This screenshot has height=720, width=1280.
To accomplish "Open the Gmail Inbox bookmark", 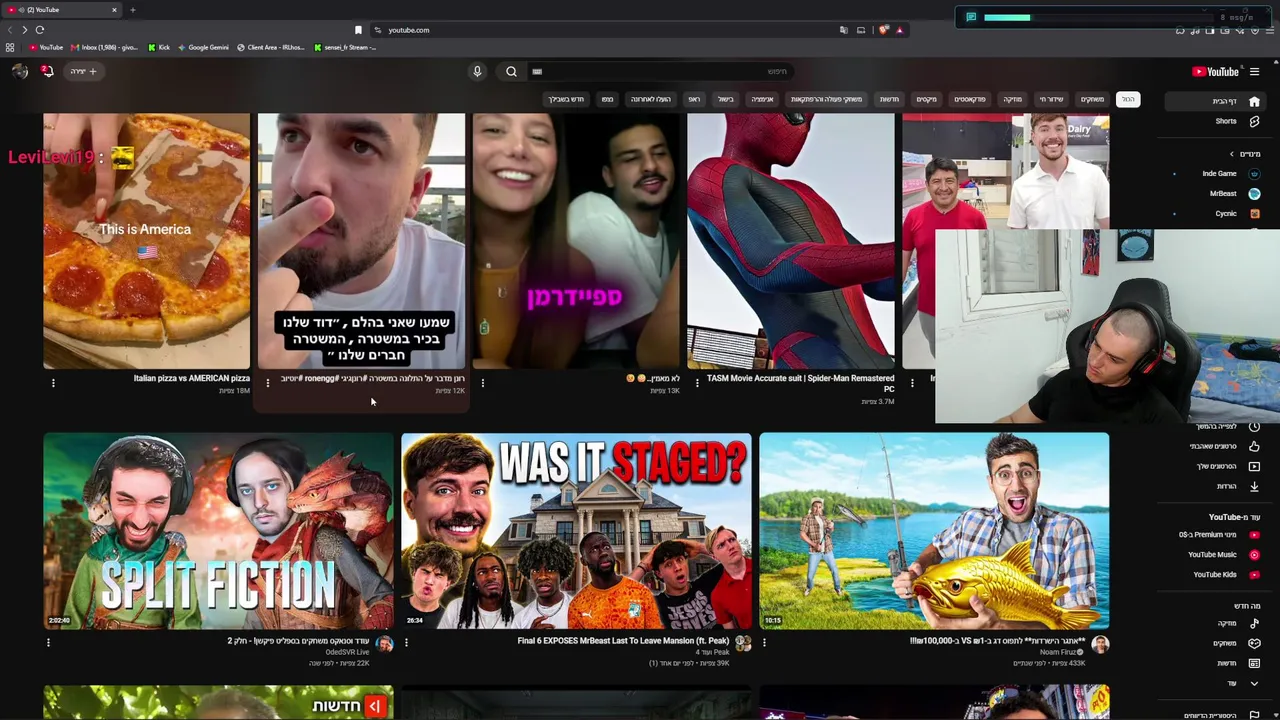I will pyautogui.click(x=104, y=47).
